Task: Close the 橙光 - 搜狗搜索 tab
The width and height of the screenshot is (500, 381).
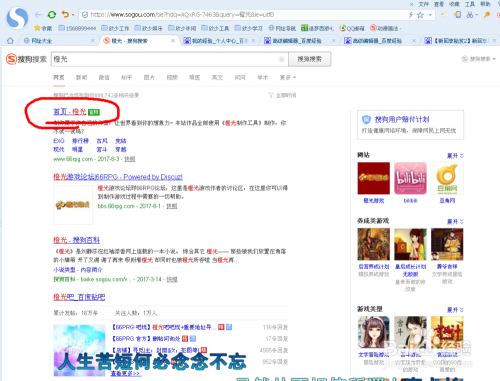Action: pyautogui.click(x=173, y=41)
